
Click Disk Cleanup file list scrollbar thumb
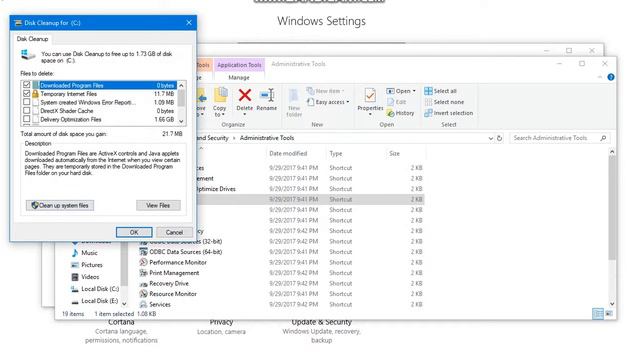click(x=181, y=98)
